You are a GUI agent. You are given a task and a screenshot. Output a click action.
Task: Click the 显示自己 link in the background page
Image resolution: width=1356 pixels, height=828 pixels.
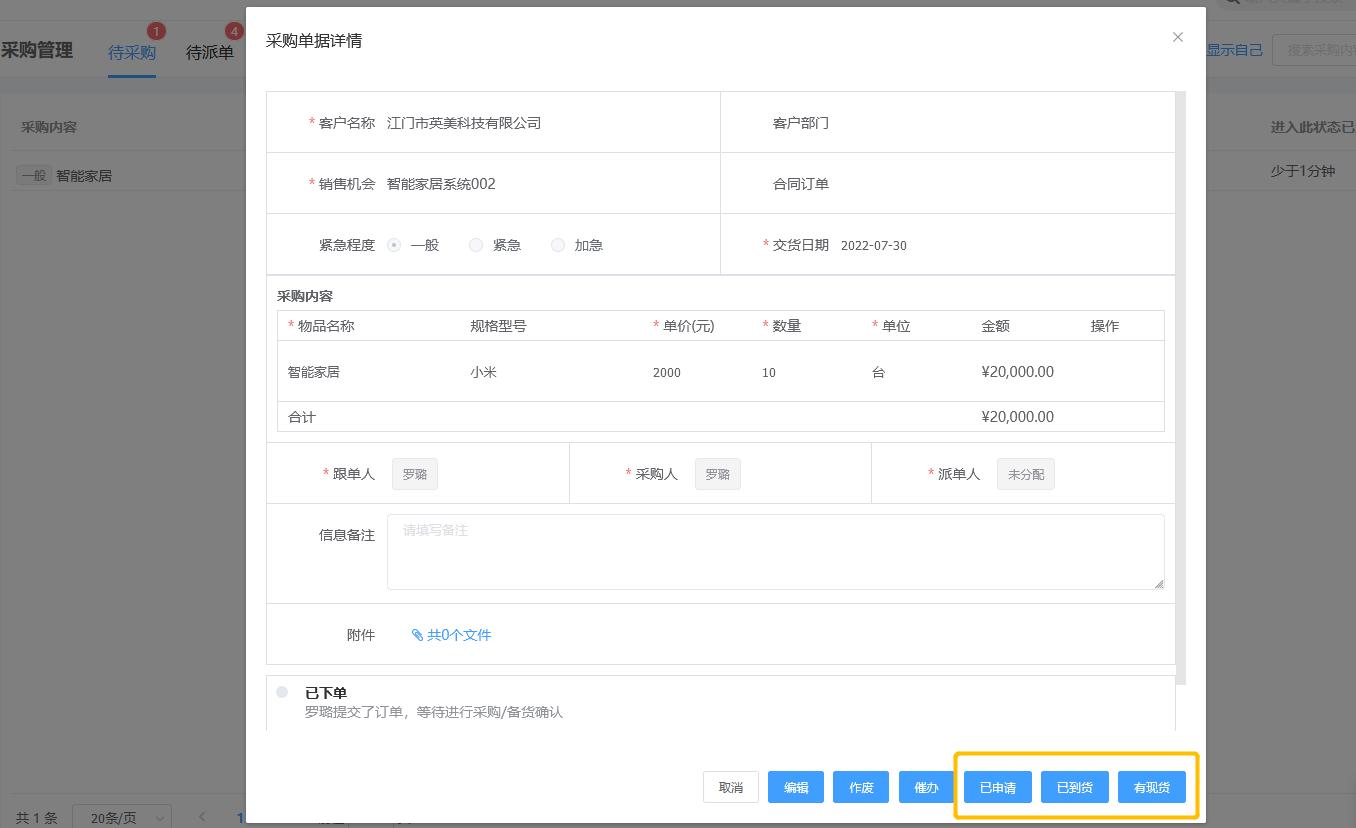click(1234, 50)
